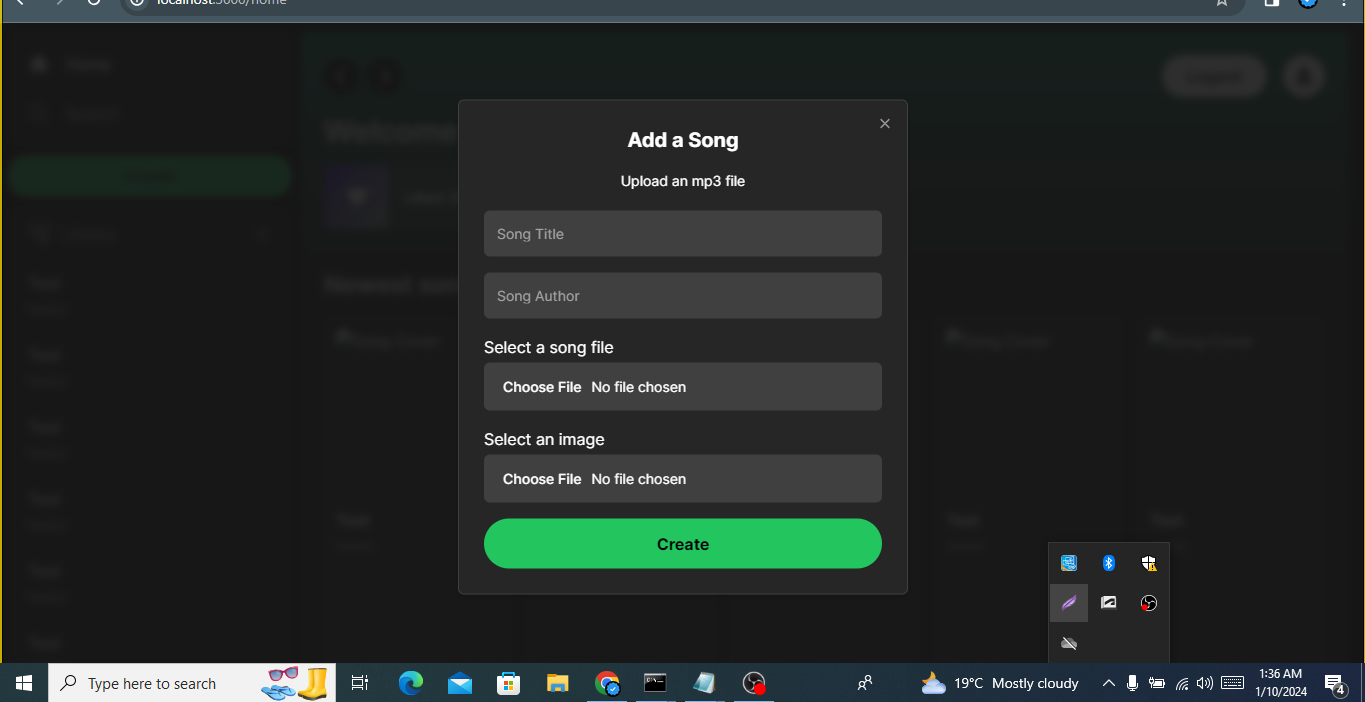Click the white signal-curve tray icon
This screenshot has width=1365, height=702.
click(1108, 603)
